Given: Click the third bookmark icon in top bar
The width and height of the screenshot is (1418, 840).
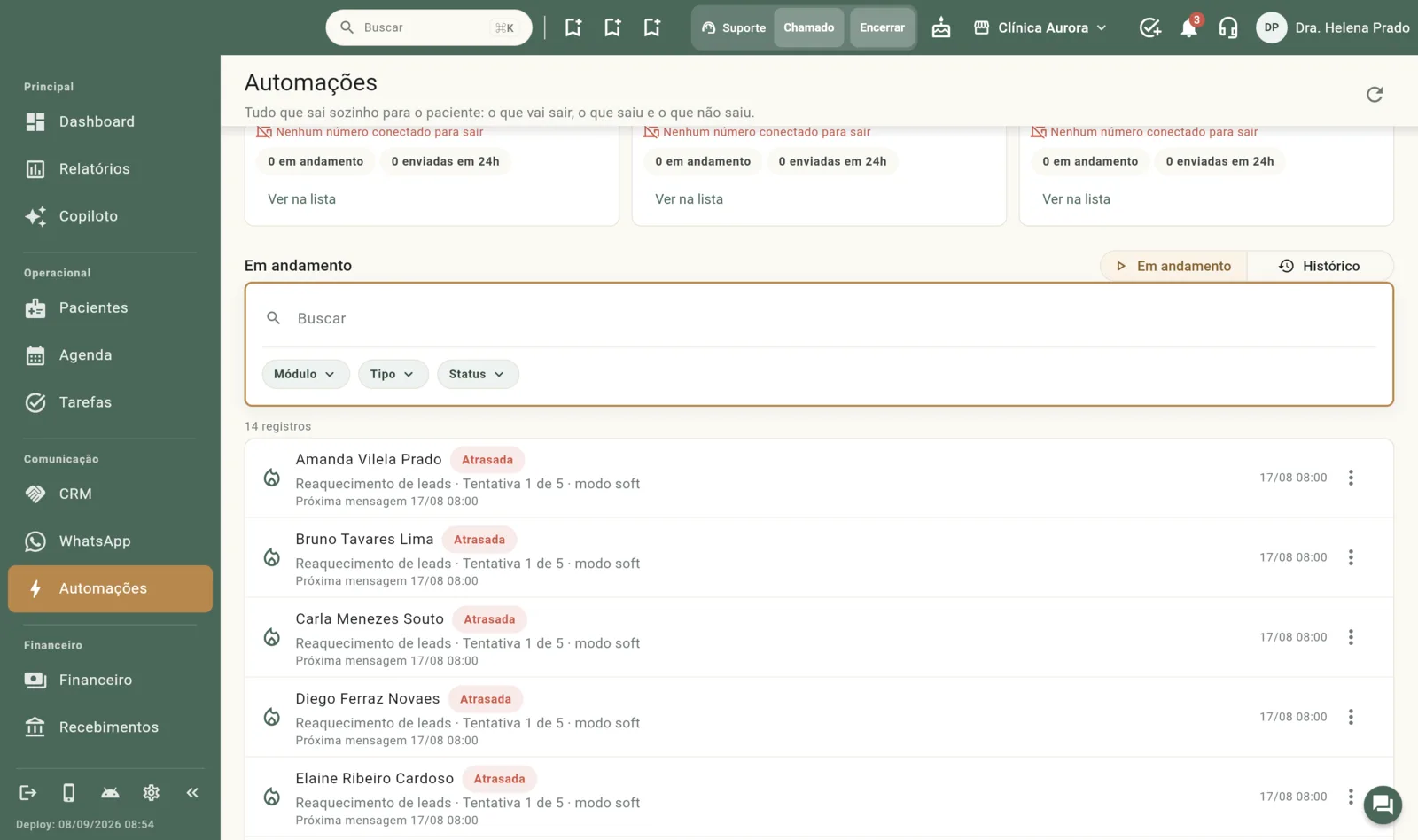Looking at the screenshot, I should coord(652,27).
